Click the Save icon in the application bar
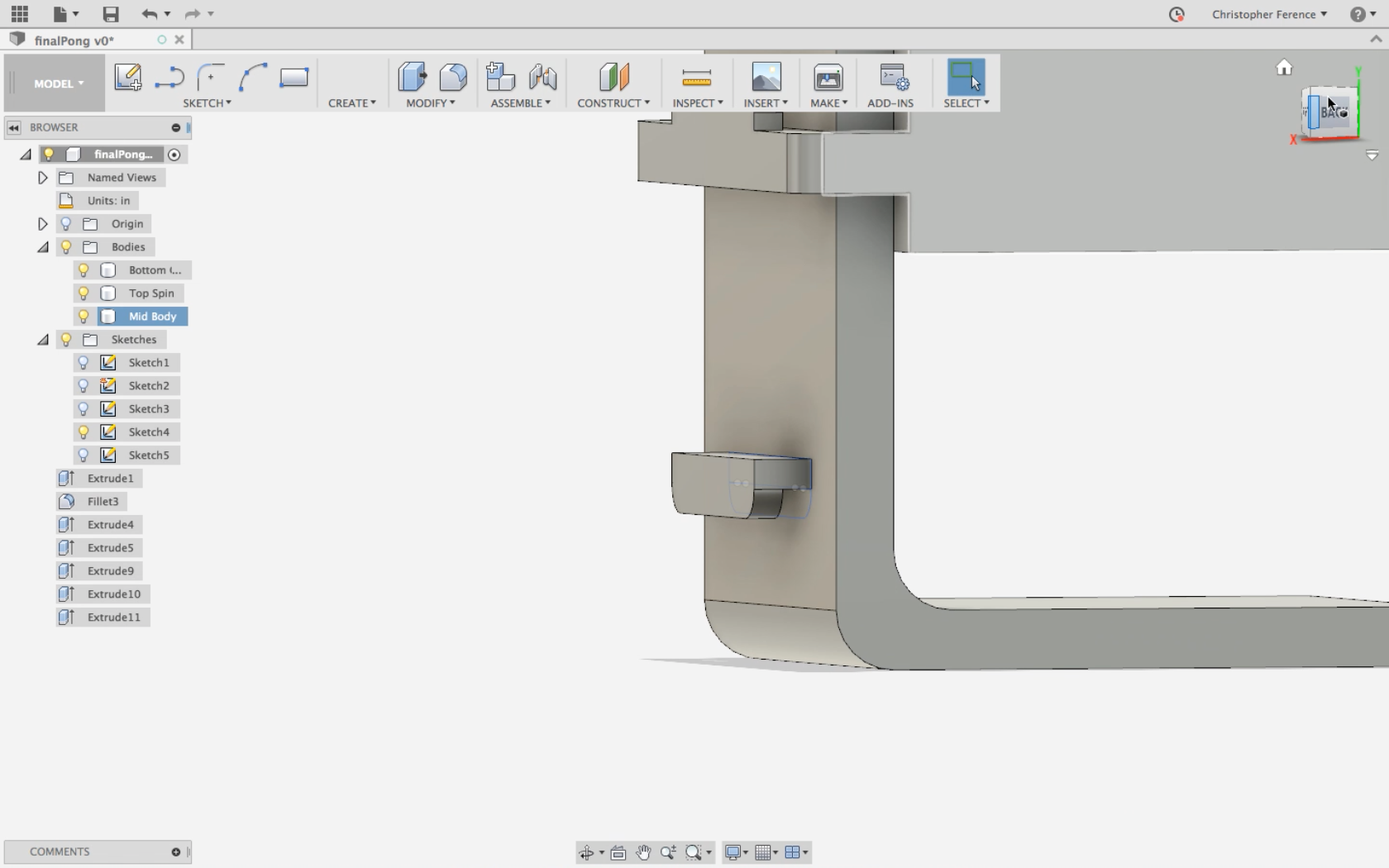This screenshot has width=1389, height=868. [110, 13]
